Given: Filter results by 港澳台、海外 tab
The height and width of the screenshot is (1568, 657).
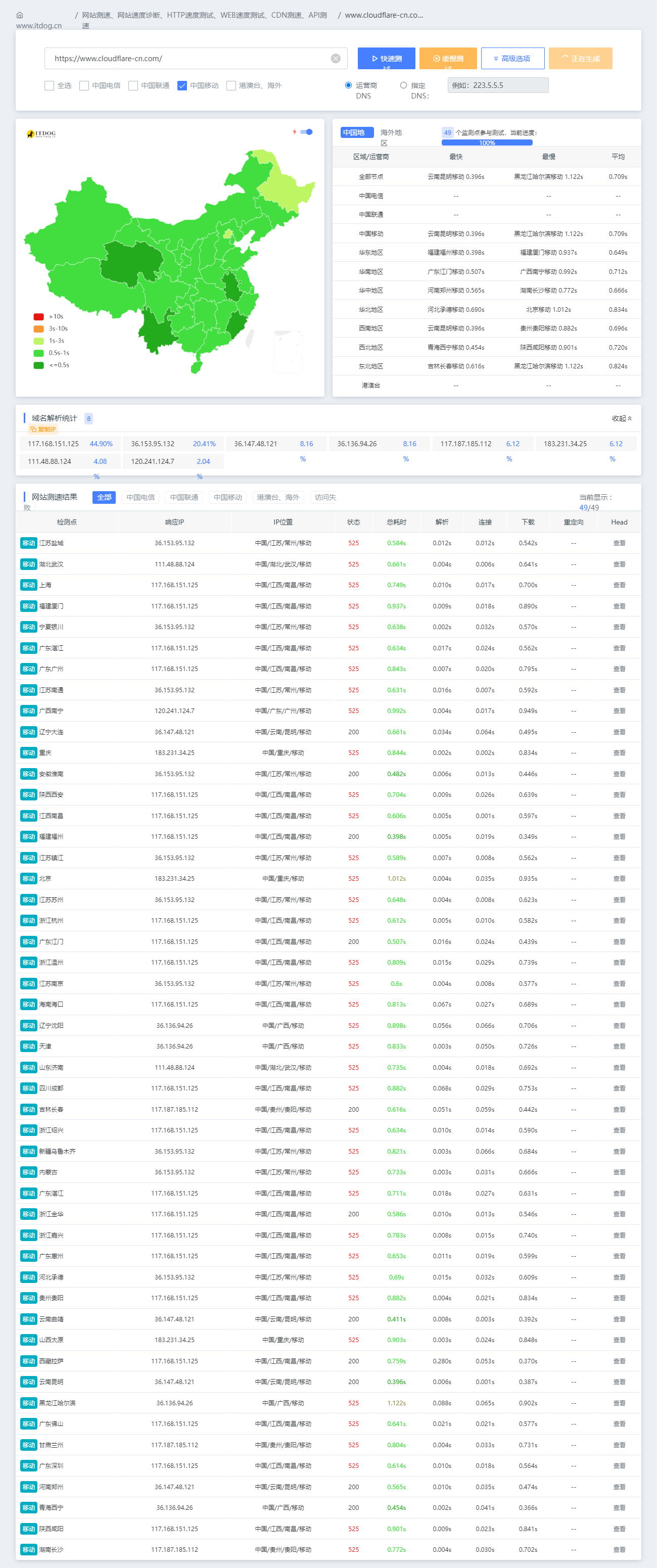Looking at the screenshot, I should (x=278, y=497).
